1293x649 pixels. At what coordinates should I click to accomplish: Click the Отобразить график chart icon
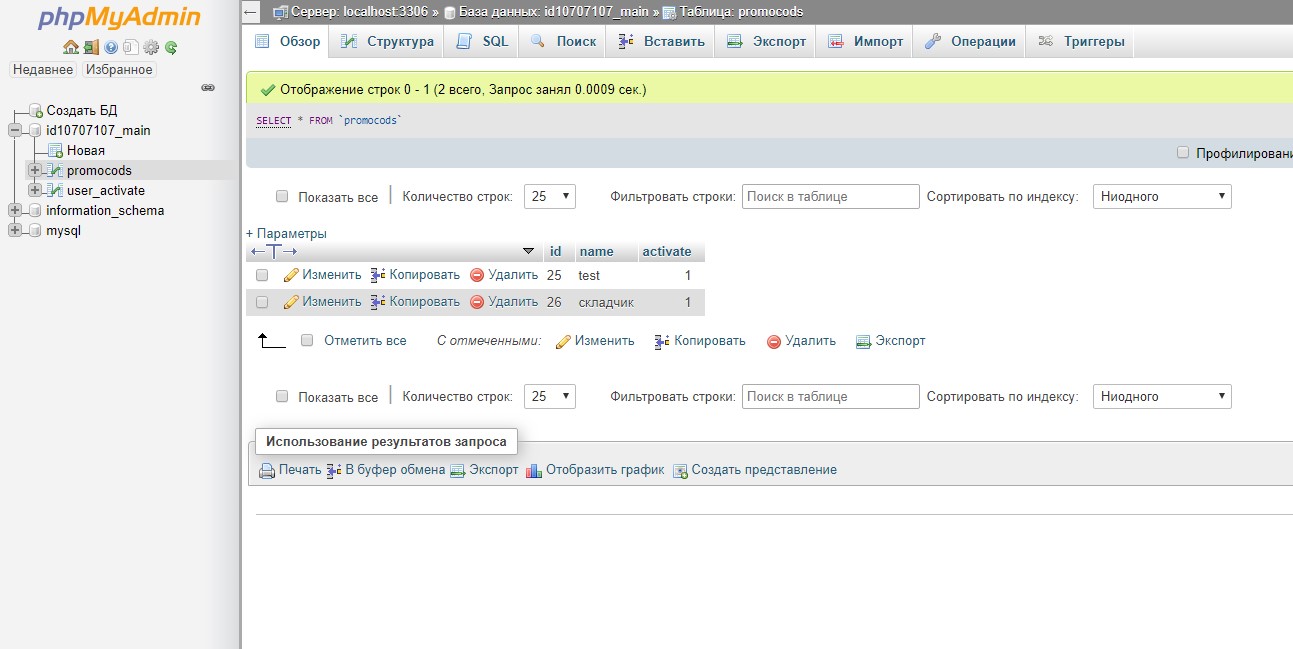point(534,470)
